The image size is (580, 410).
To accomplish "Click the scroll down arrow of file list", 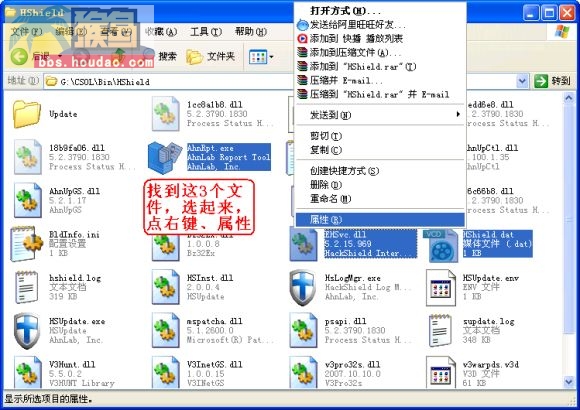I will pyautogui.click(x=569, y=382).
